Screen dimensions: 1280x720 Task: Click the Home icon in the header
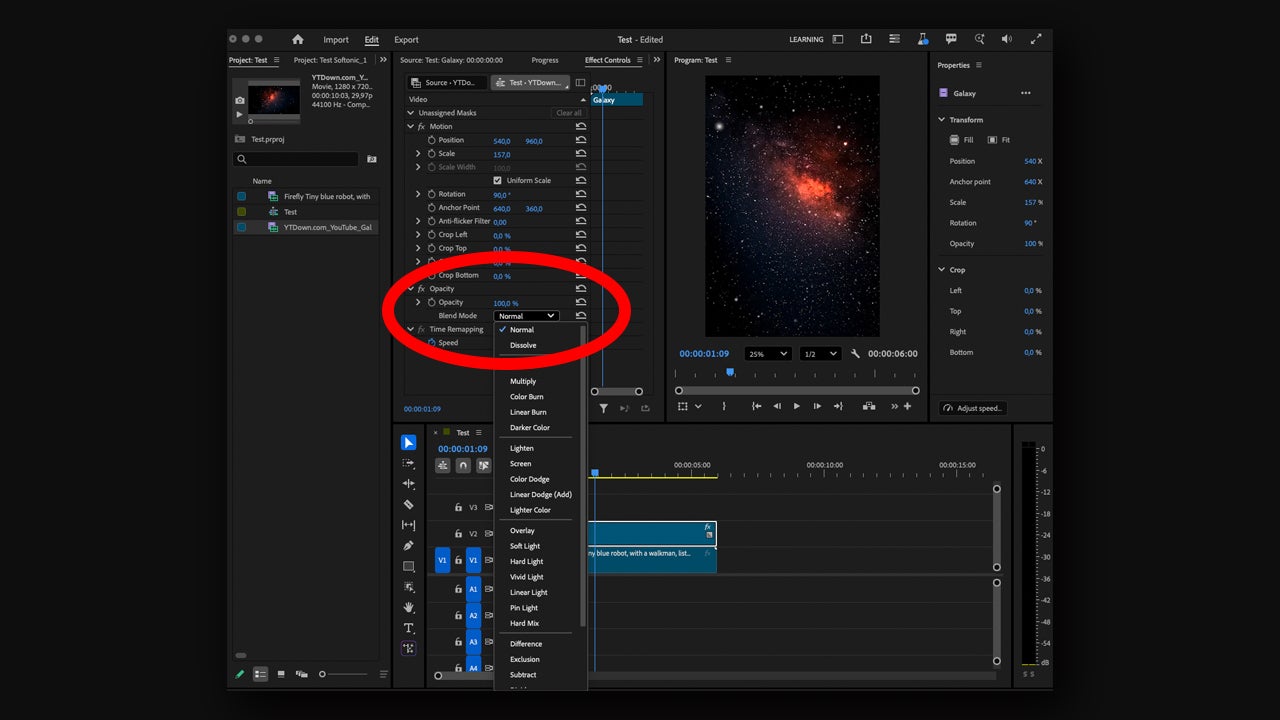tap(297, 40)
